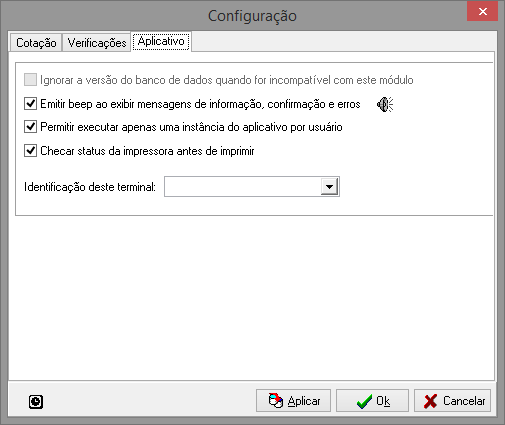This screenshot has width=505, height=425.
Task: Select the Aplicativo tab
Action: tap(161, 41)
